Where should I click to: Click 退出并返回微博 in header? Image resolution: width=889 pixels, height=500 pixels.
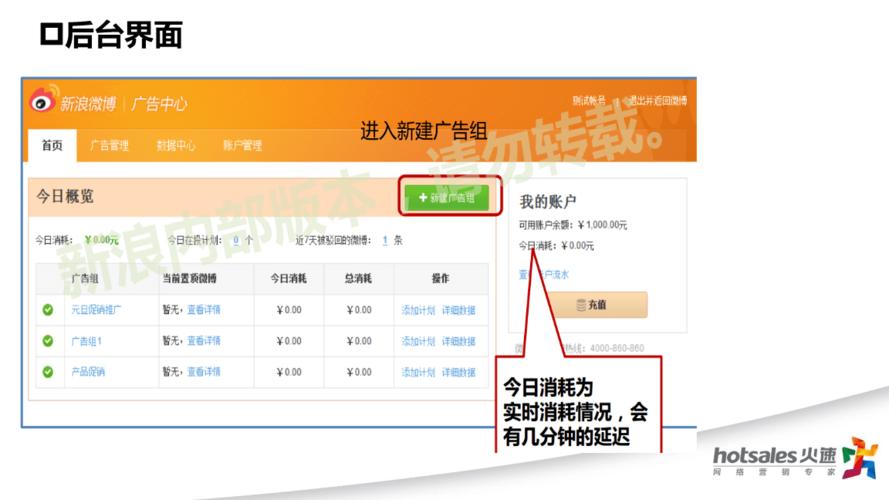pos(657,100)
